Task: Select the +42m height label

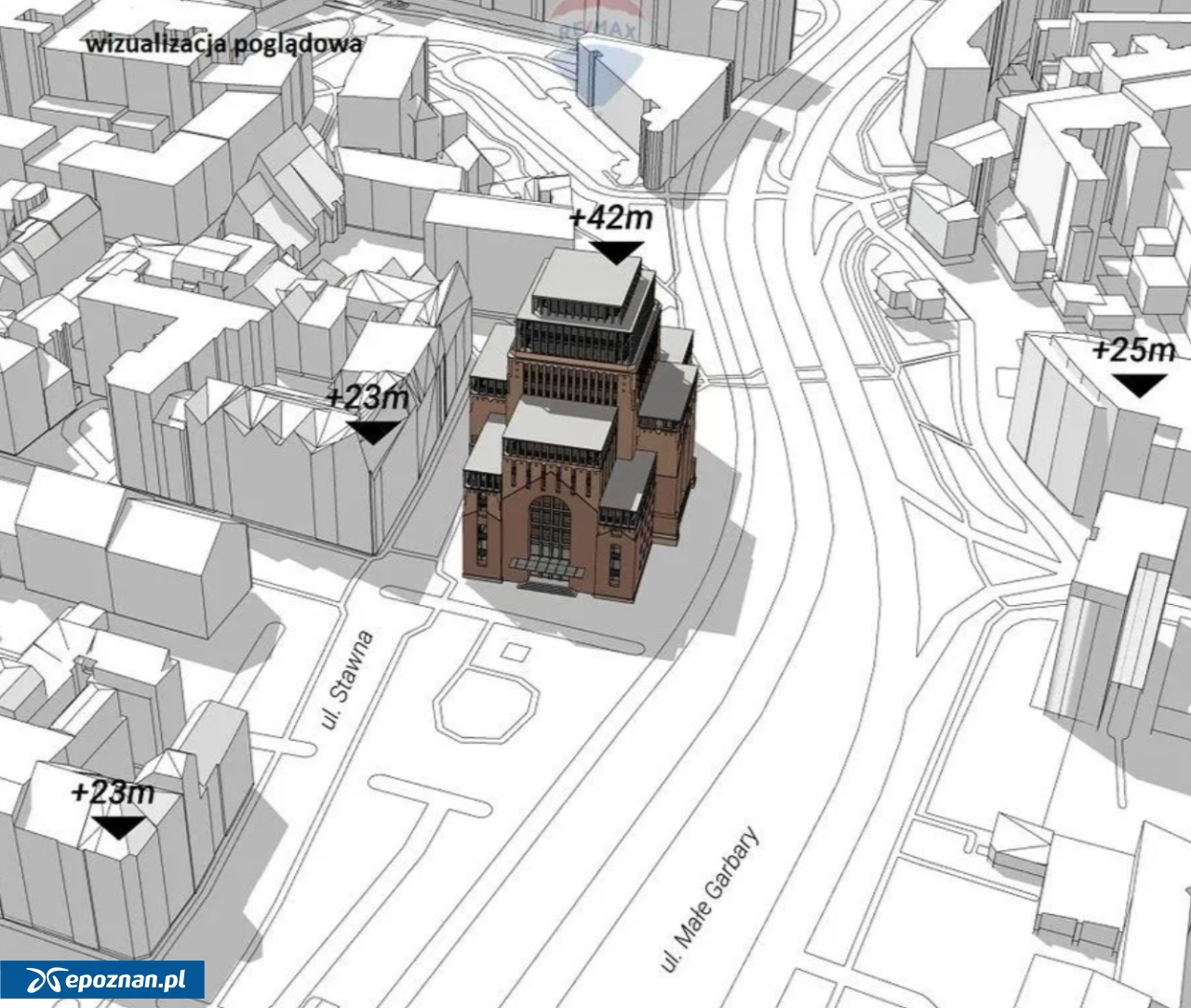Action: [x=610, y=219]
